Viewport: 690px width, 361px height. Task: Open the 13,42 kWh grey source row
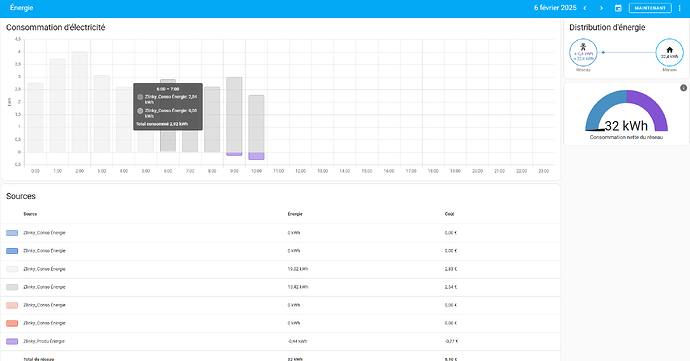280,287
